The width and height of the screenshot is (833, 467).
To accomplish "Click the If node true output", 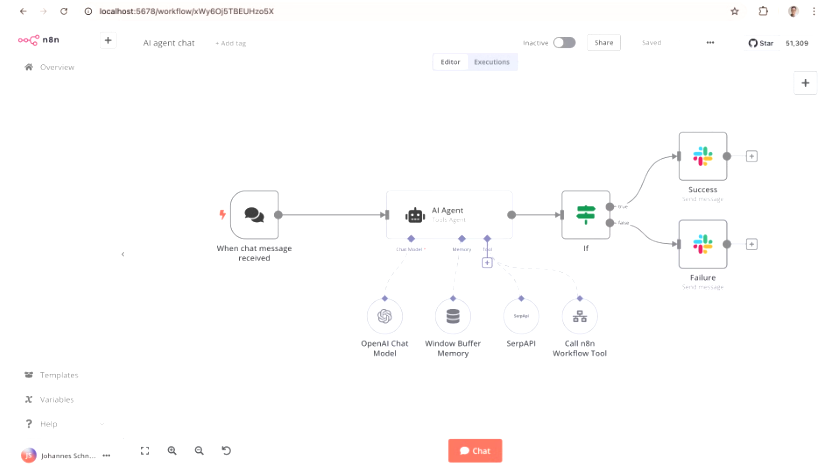I will [x=610, y=207].
